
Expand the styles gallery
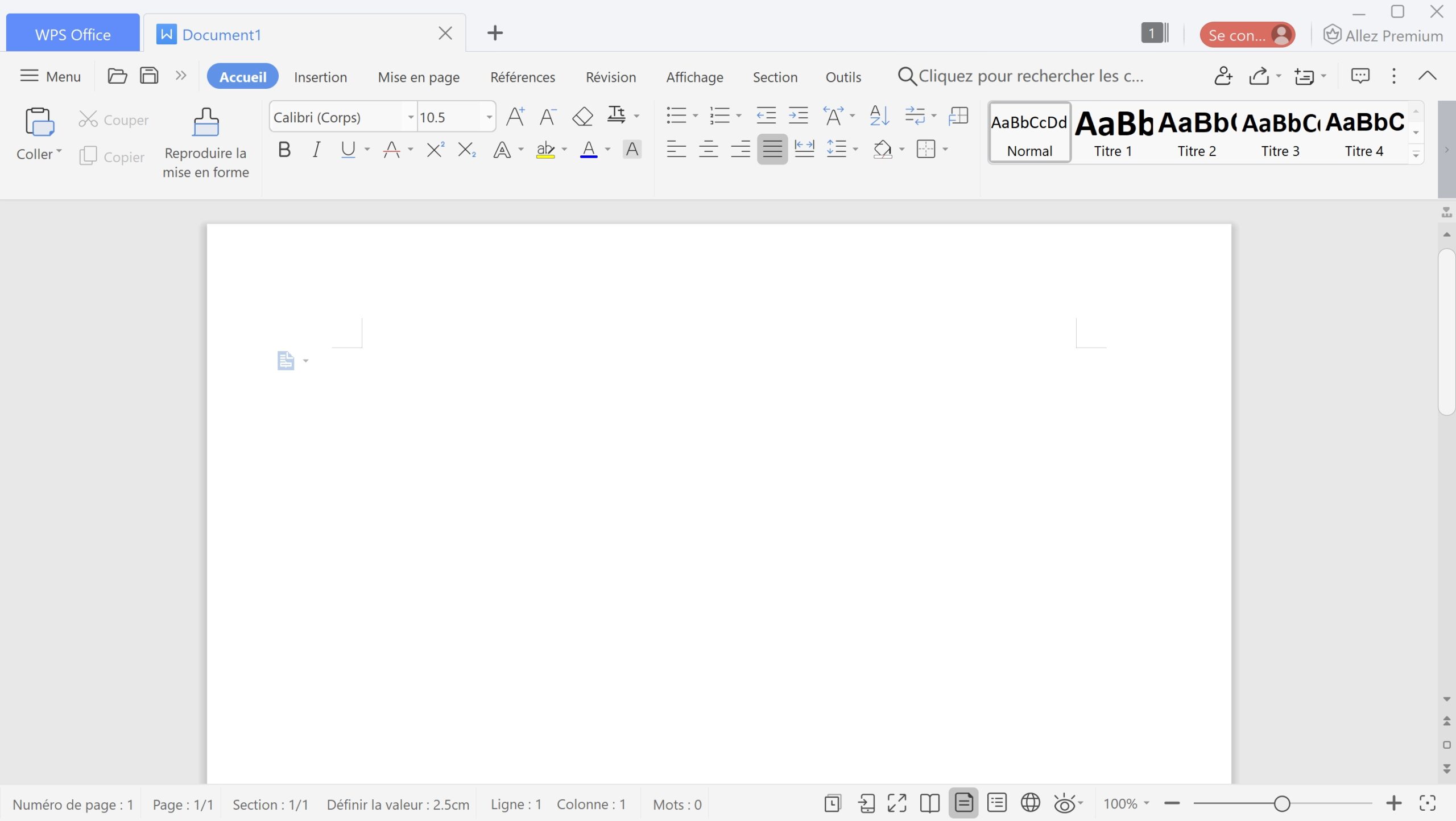coord(1416,155)
